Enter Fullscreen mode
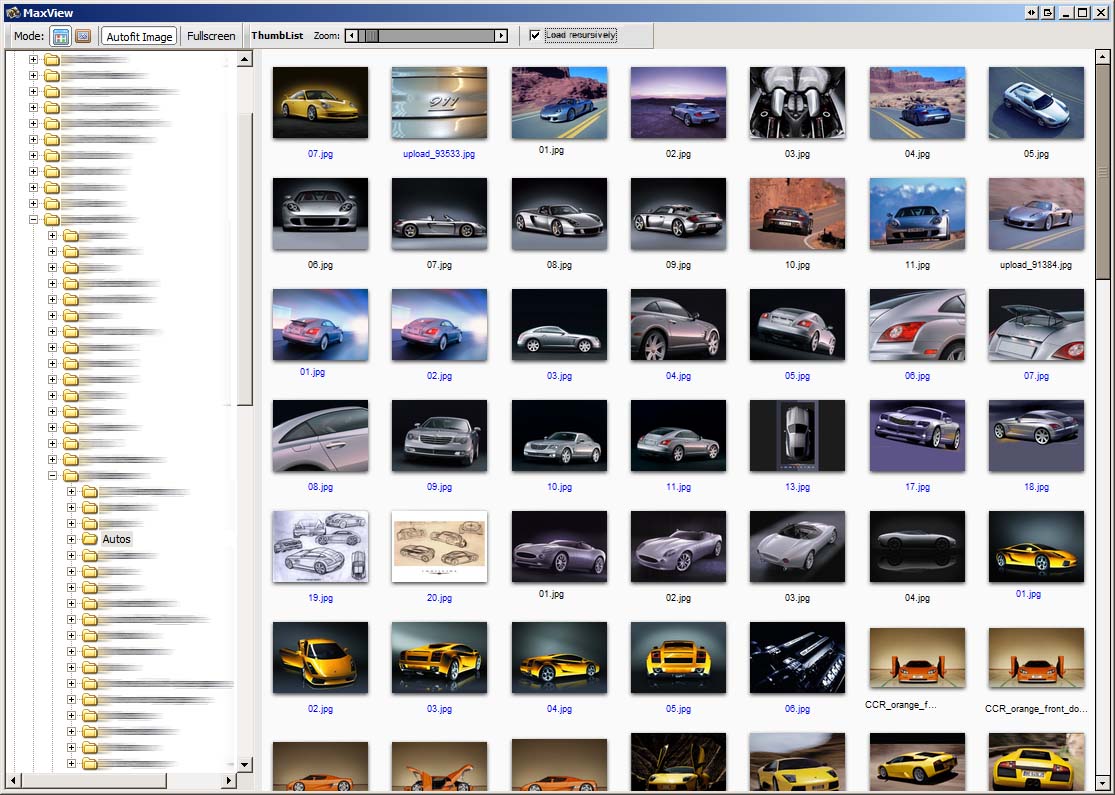 click(x=211, y=36)
